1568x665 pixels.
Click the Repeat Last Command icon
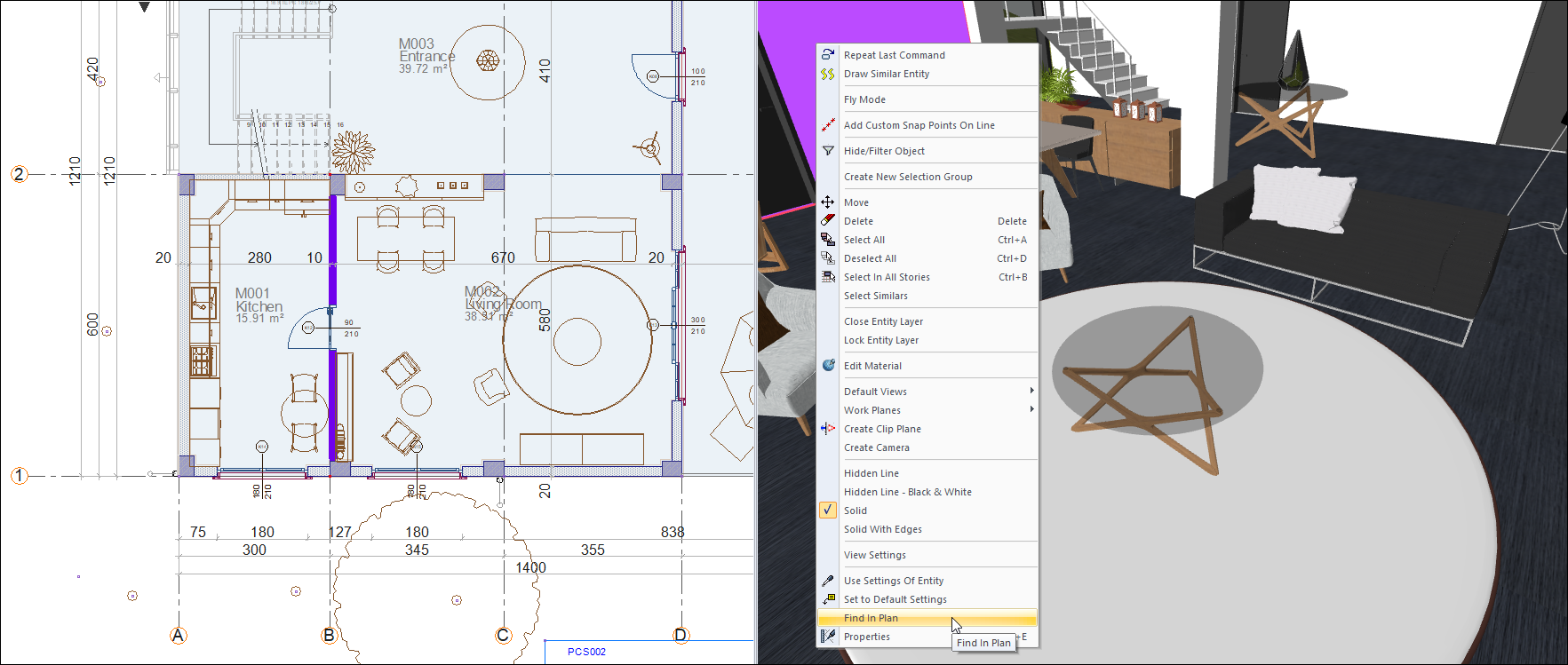pyautogui.click(x=827, y=55)
